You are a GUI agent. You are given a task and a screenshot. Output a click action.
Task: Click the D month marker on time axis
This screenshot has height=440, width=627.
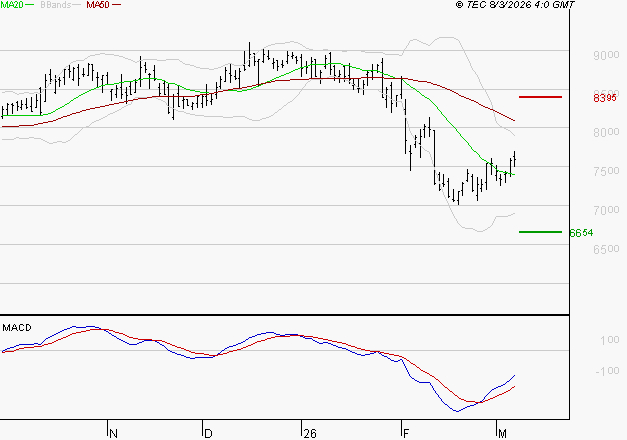pos(208,433)
